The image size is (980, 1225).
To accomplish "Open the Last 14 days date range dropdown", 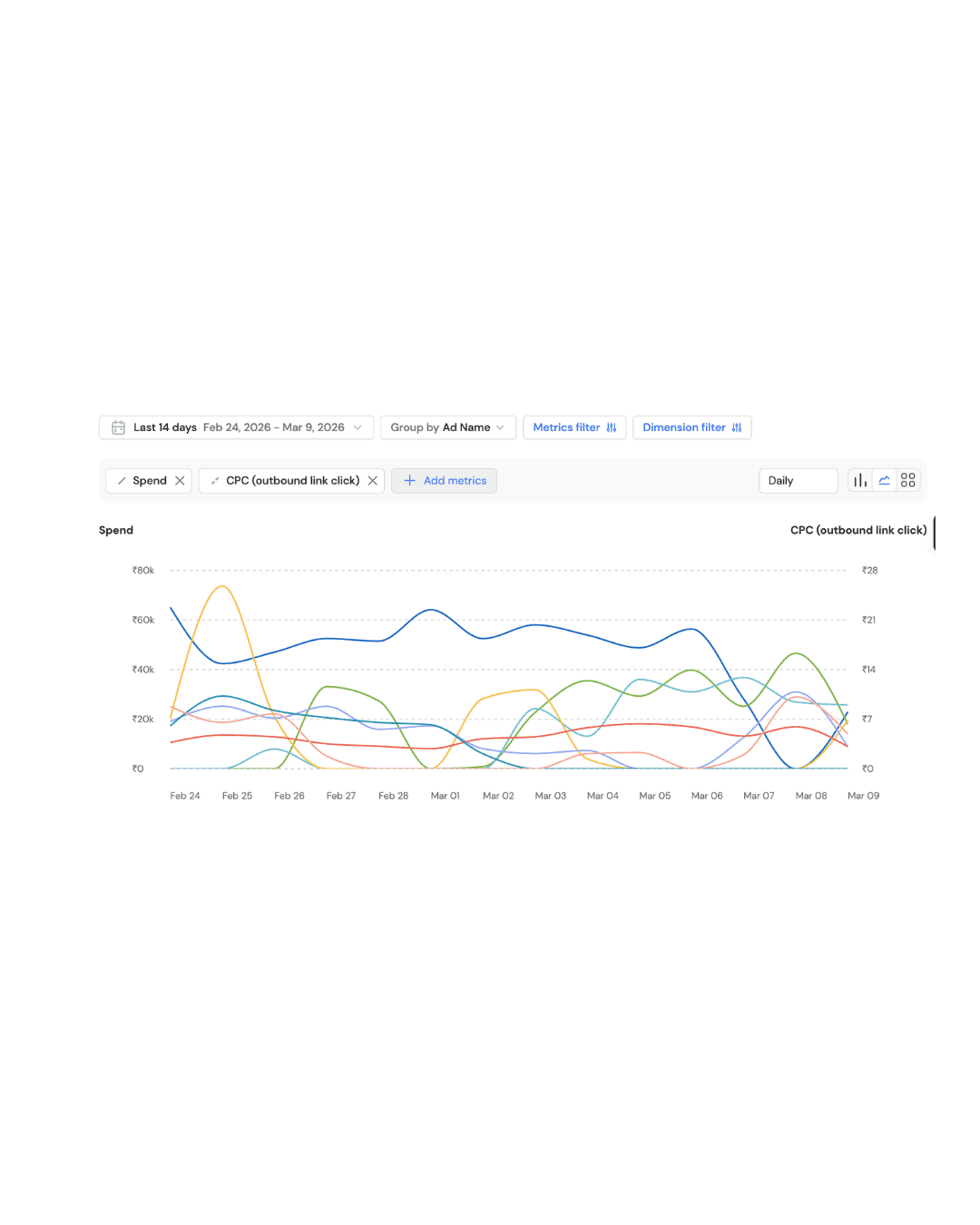I will (x=236, y=426).
